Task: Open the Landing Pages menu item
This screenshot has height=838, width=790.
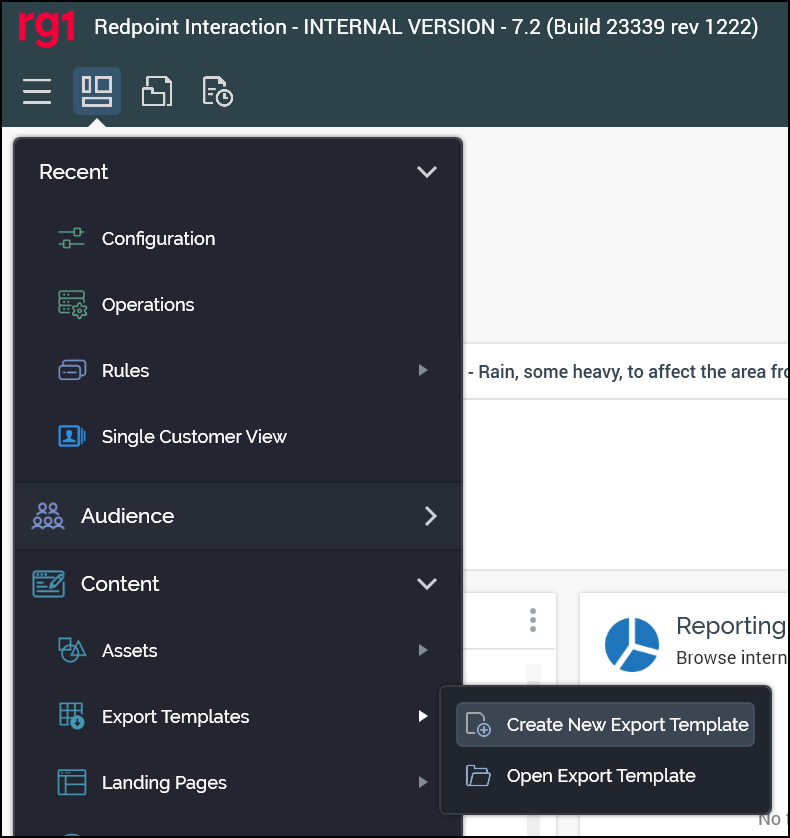Action: click(164, 783)
